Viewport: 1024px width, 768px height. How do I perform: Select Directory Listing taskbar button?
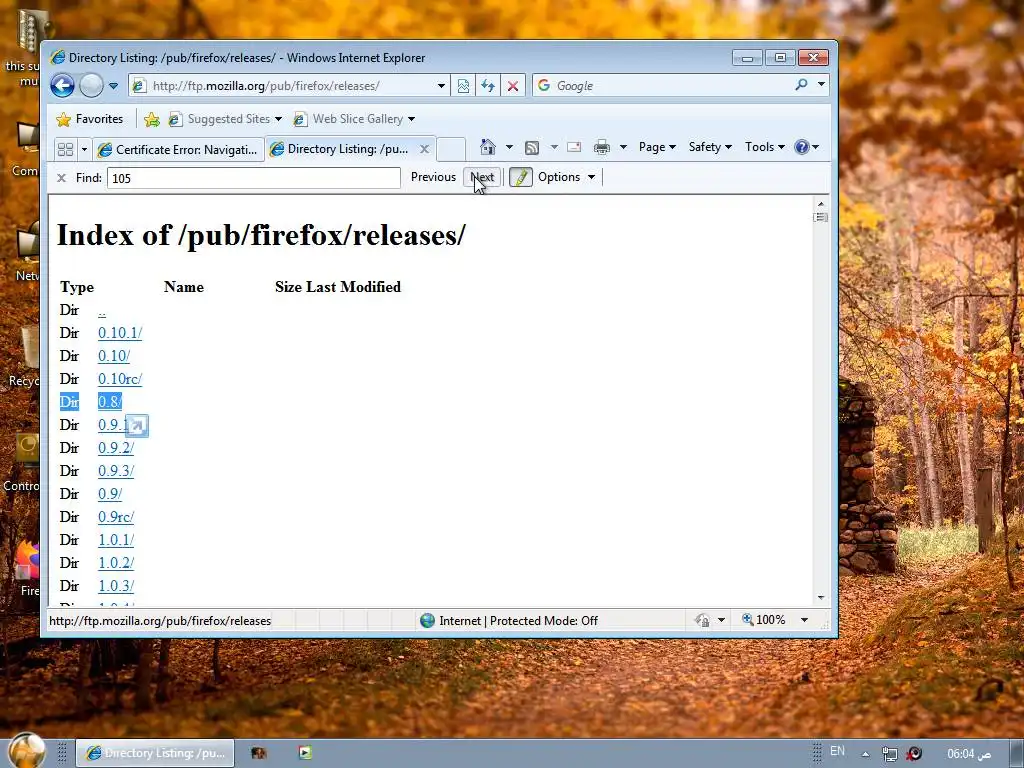(155, 753)
